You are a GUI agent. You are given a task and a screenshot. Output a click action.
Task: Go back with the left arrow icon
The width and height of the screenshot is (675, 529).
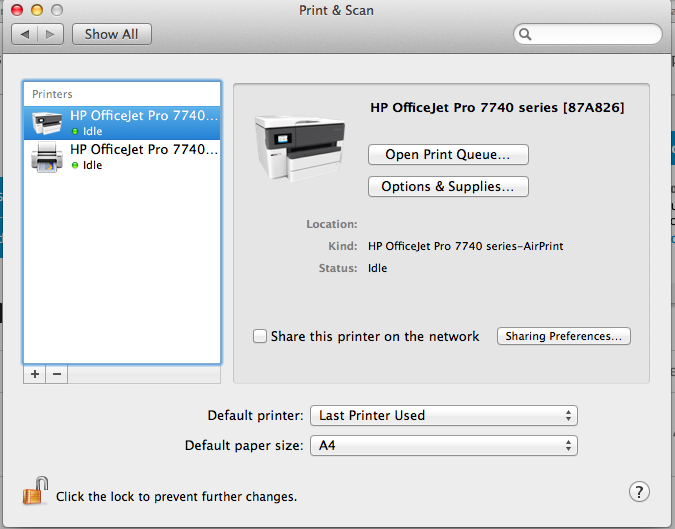pos(25,34)
